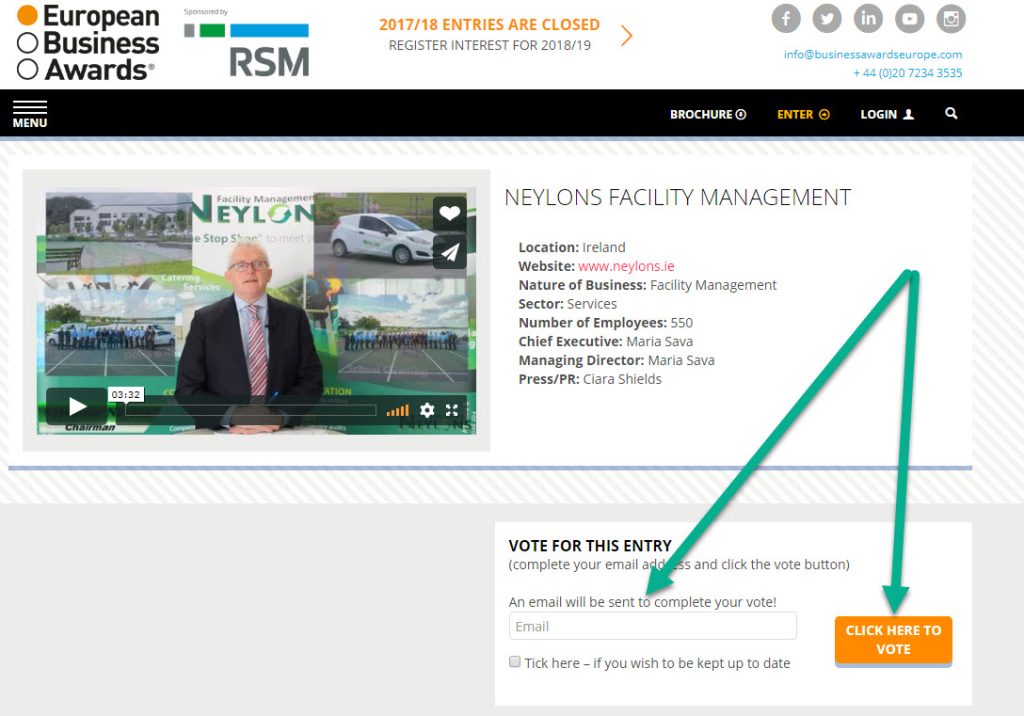The image size is (1024, 716).
Task: Open the Twitter social icon
Action: click(827, 18)
